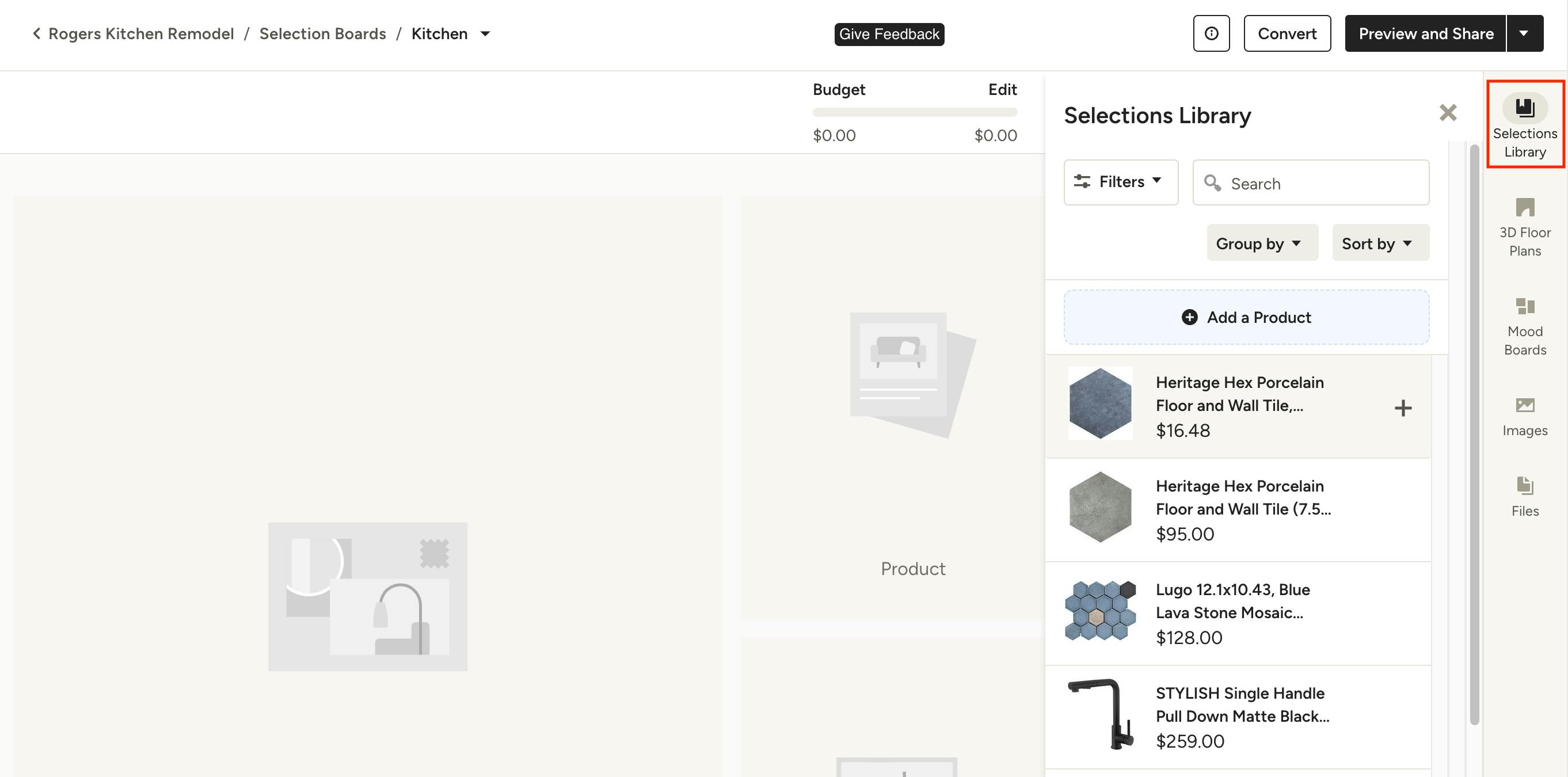This screenshot has width=1568, height=777.
Task: Click the library Search field
Action: coord(1321,183)
